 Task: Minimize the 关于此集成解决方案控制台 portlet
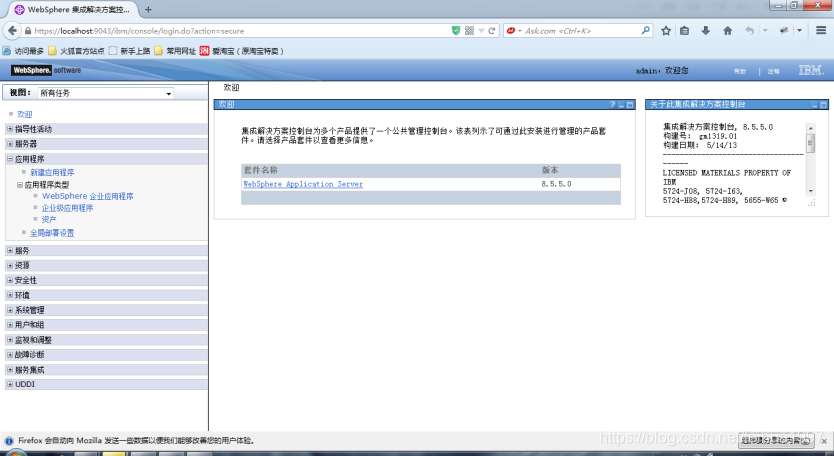coord(814,105)
